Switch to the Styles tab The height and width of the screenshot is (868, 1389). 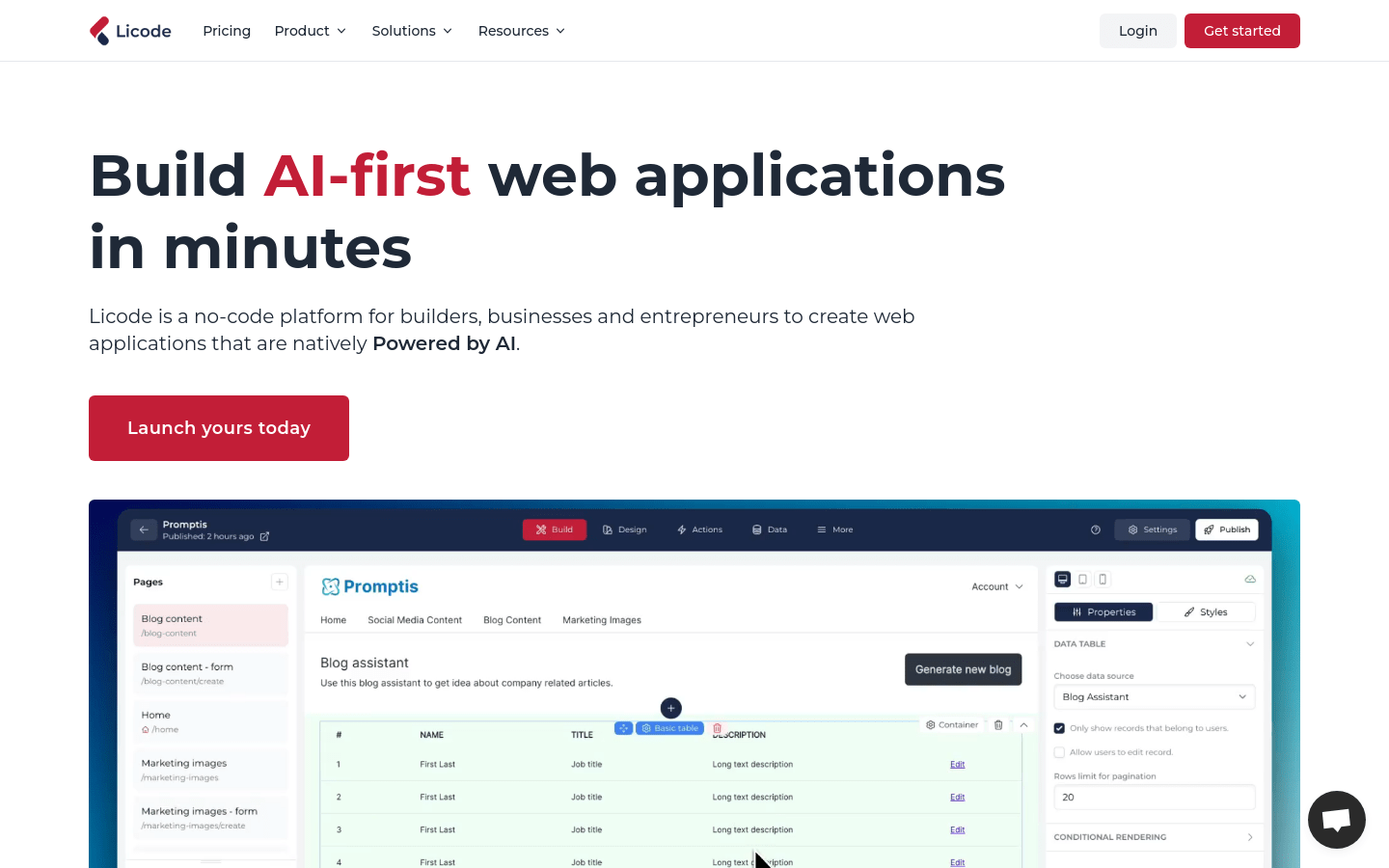point(1206,612)
